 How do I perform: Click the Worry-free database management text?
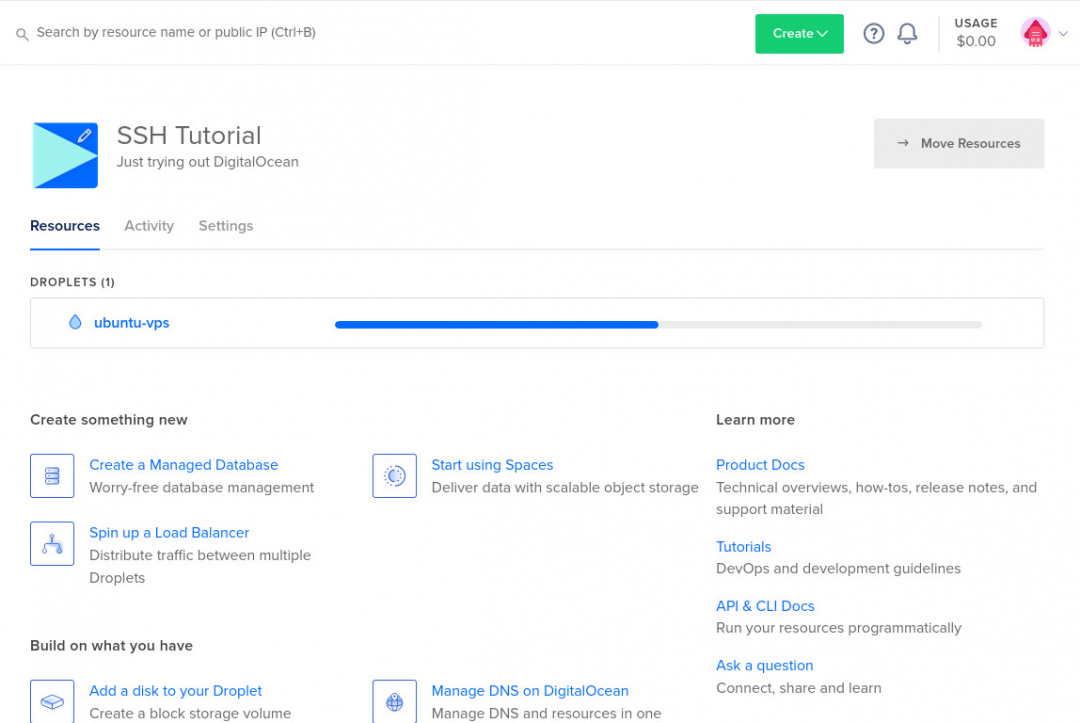tap(202, 488)
